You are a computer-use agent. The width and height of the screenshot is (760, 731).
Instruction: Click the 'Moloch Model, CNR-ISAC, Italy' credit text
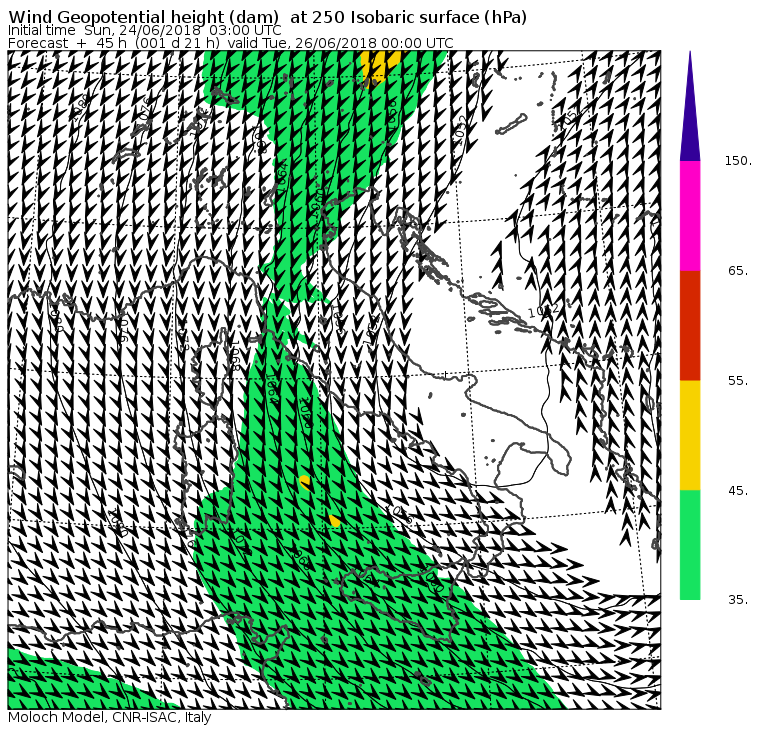[x=110, y=717]
